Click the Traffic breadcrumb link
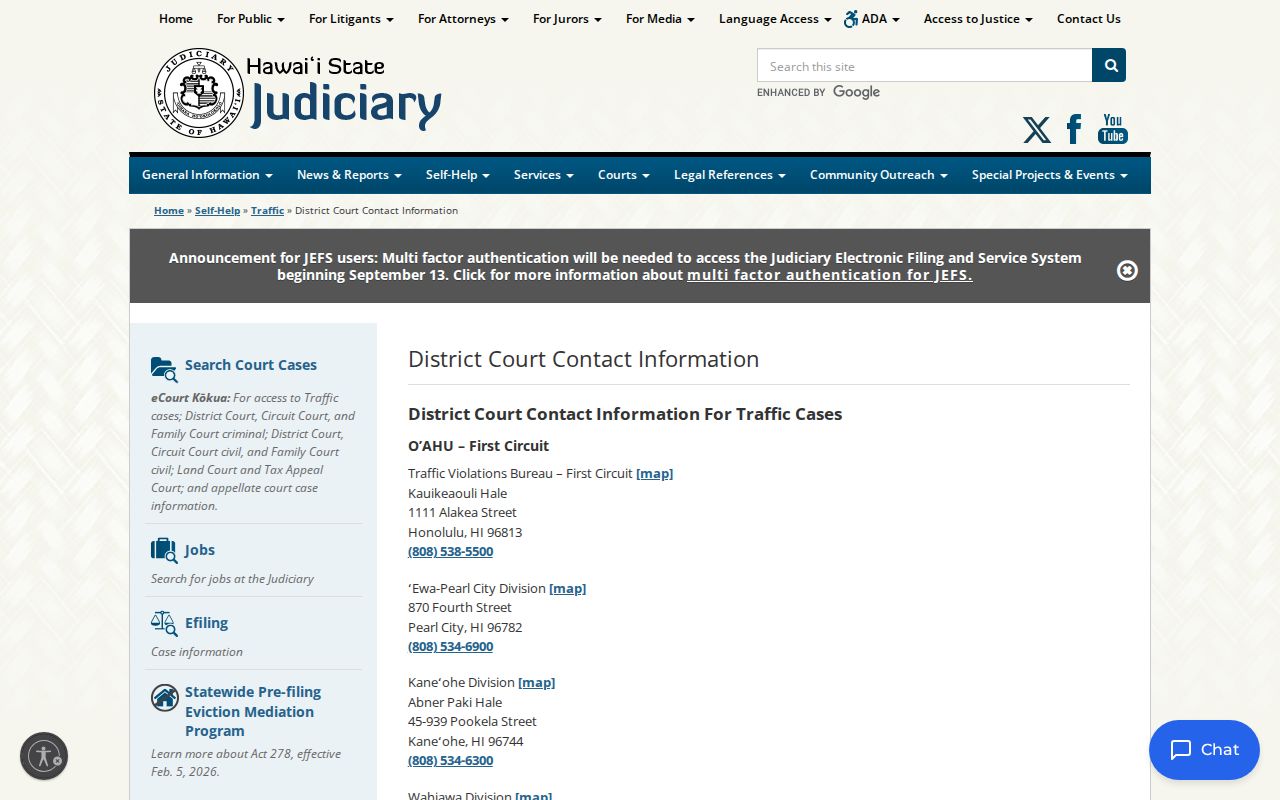The height and width of the screenshot is (800, 1280). 268,211
